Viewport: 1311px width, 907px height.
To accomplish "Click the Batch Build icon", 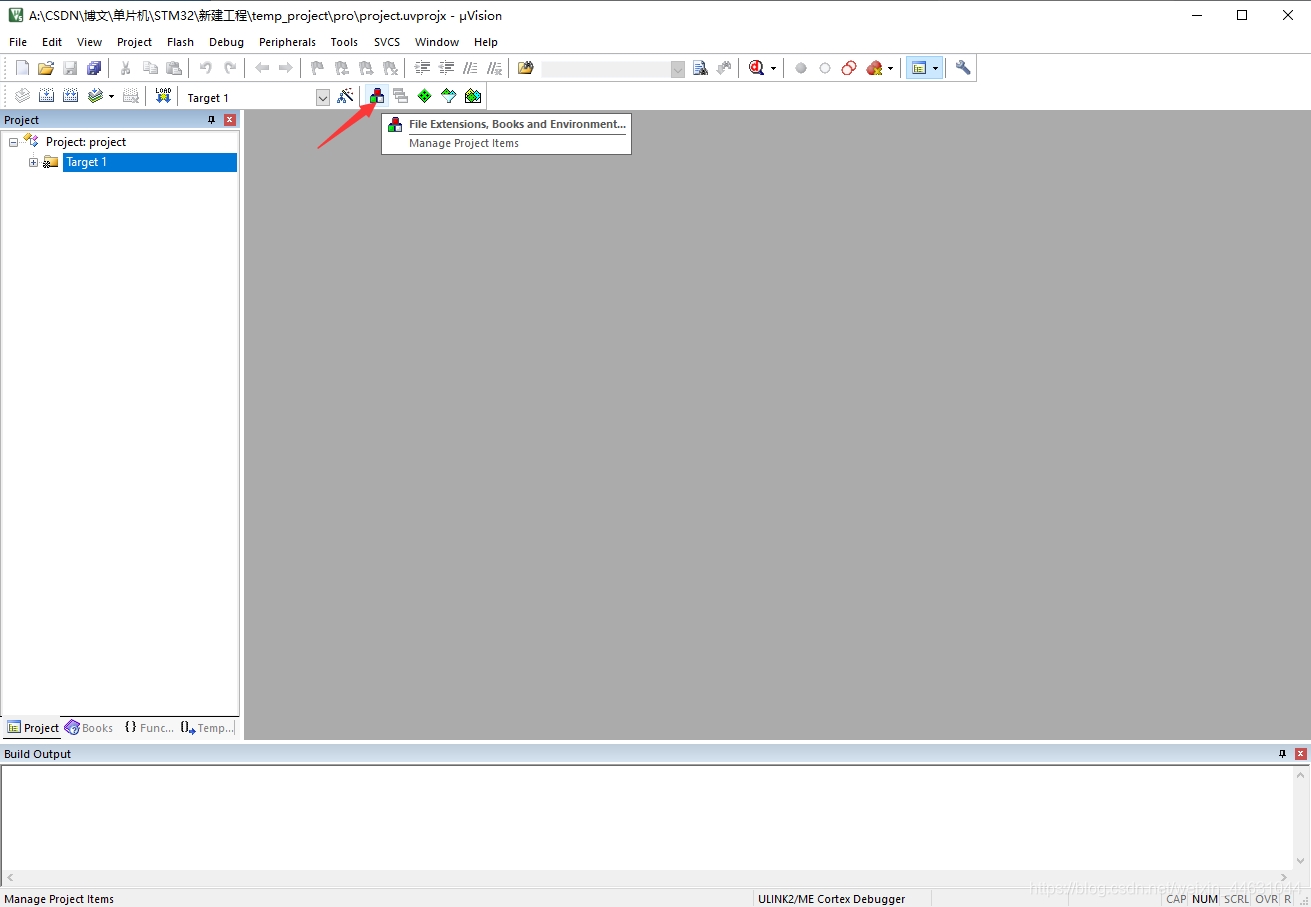I will pos(95,96).
